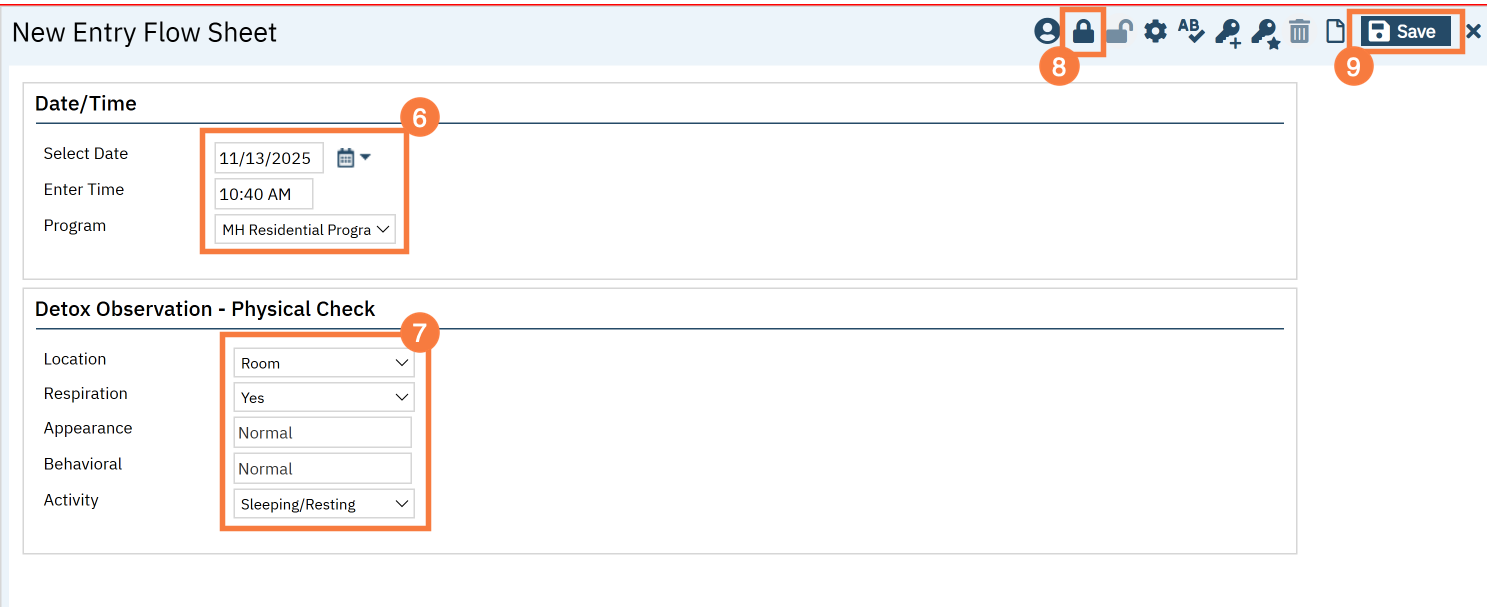Click the Select Date input field
The image size is (1487, 607).
(x=269, y=158)
